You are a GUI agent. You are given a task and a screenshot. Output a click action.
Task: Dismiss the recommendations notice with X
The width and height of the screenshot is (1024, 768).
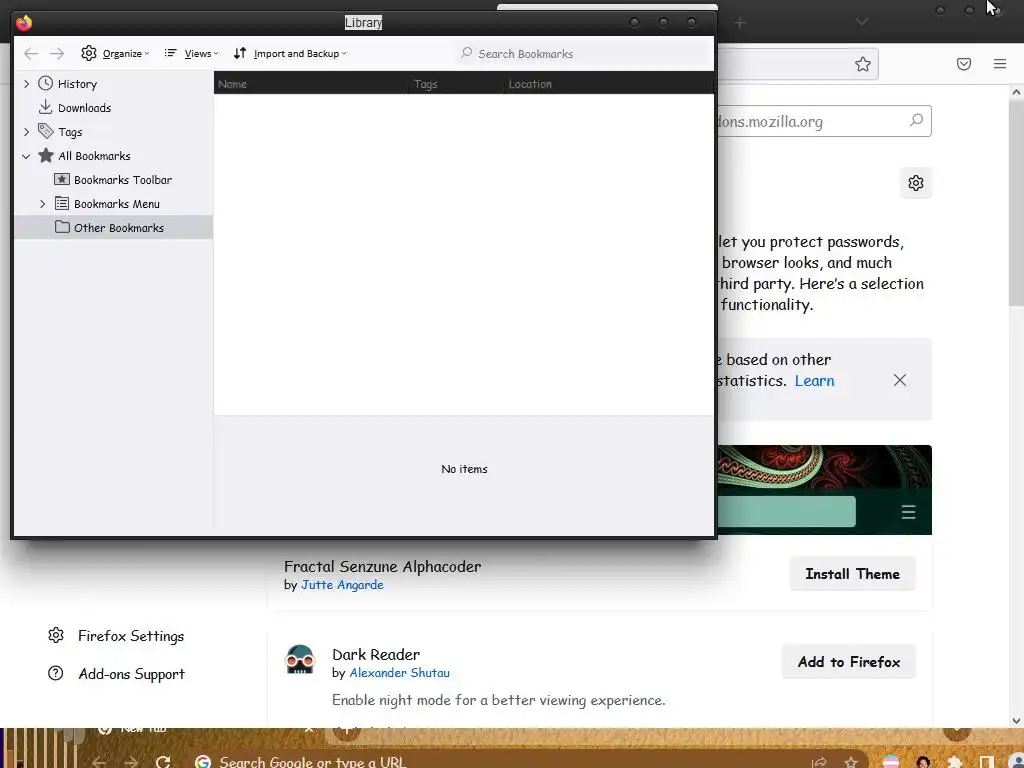[x=899, y=380]
